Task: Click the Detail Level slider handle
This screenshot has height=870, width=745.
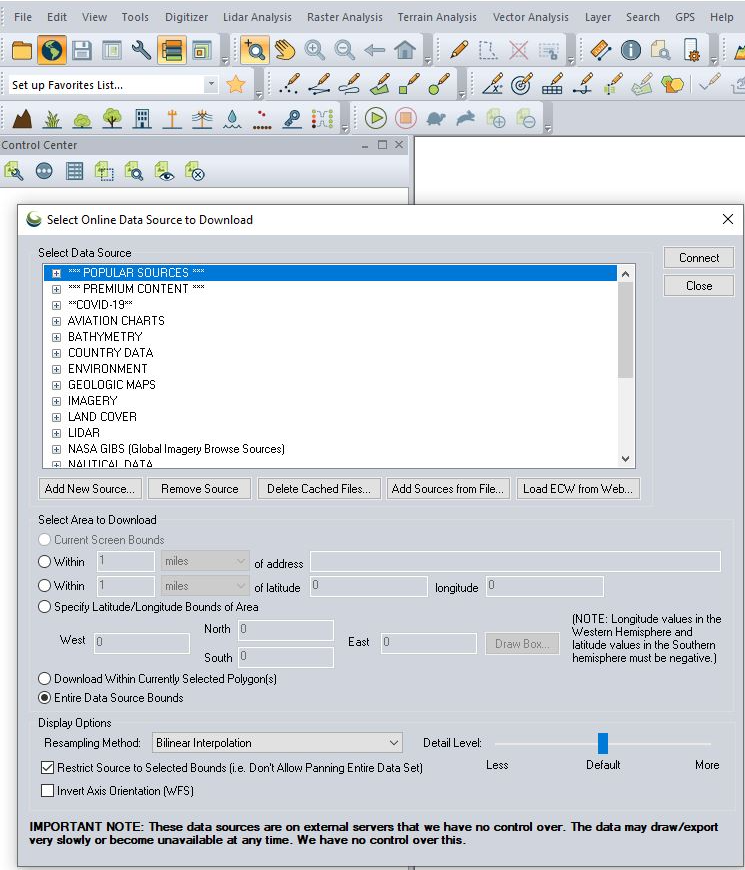Action: (x=602, y=743)
